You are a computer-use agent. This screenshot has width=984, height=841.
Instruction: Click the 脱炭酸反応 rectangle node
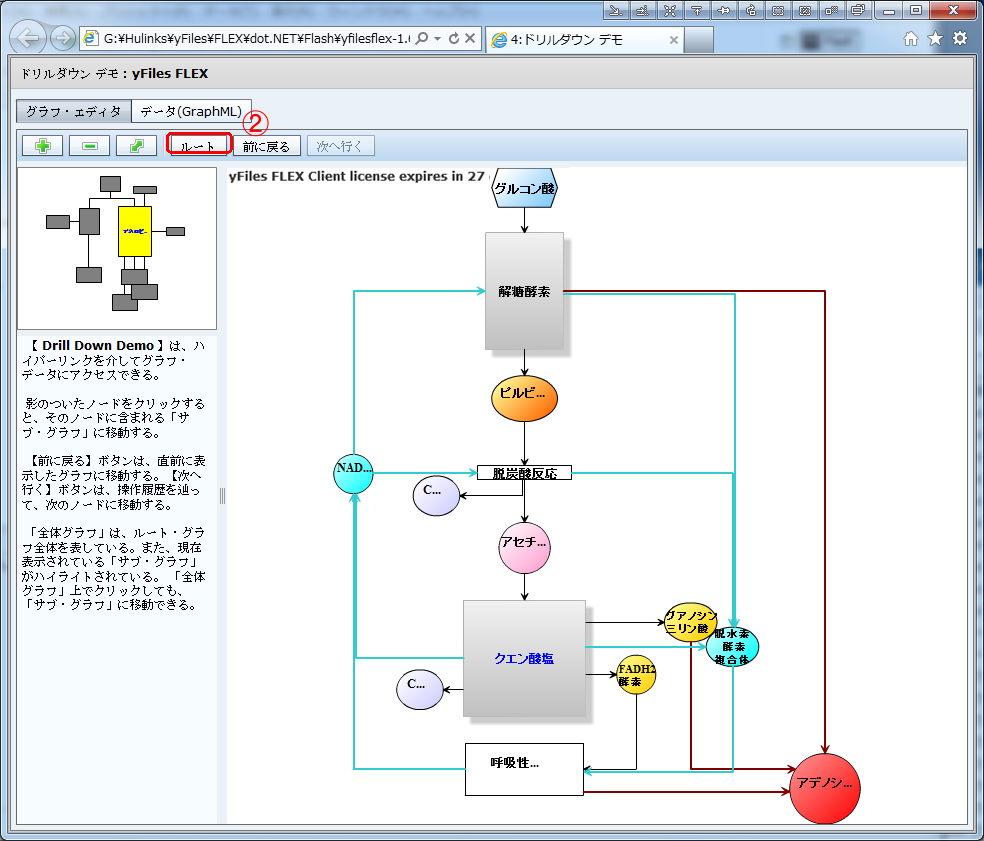point(524,473)
